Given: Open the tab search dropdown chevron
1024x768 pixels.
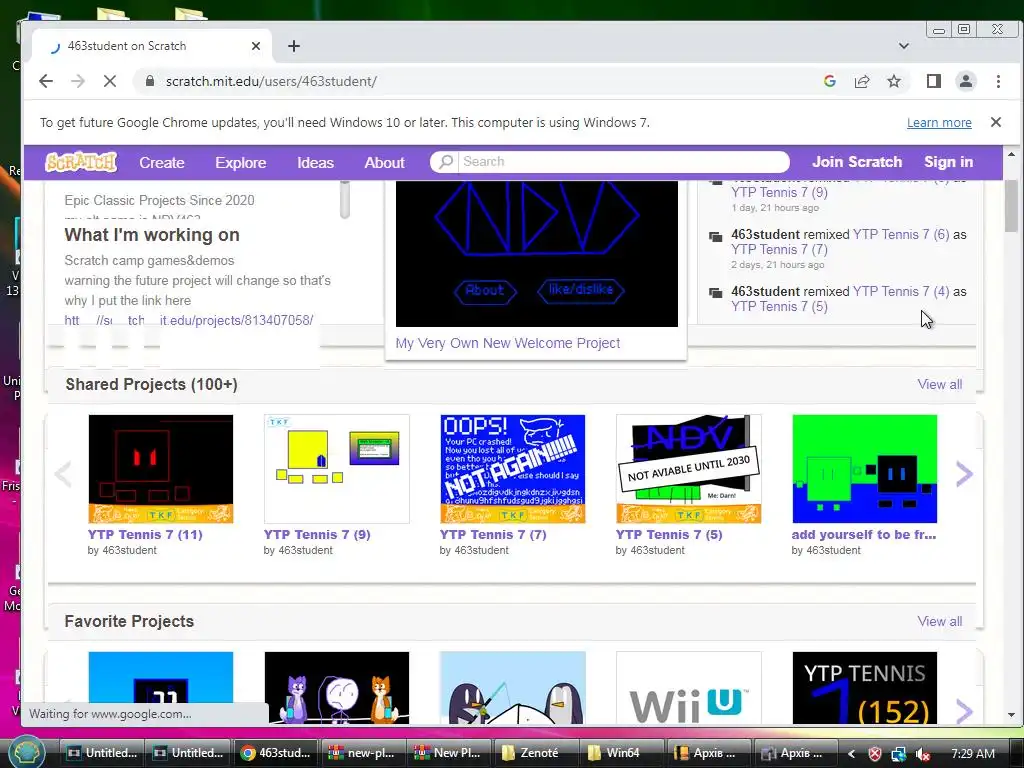Looking at the screenshot, I should click(904, 46).
